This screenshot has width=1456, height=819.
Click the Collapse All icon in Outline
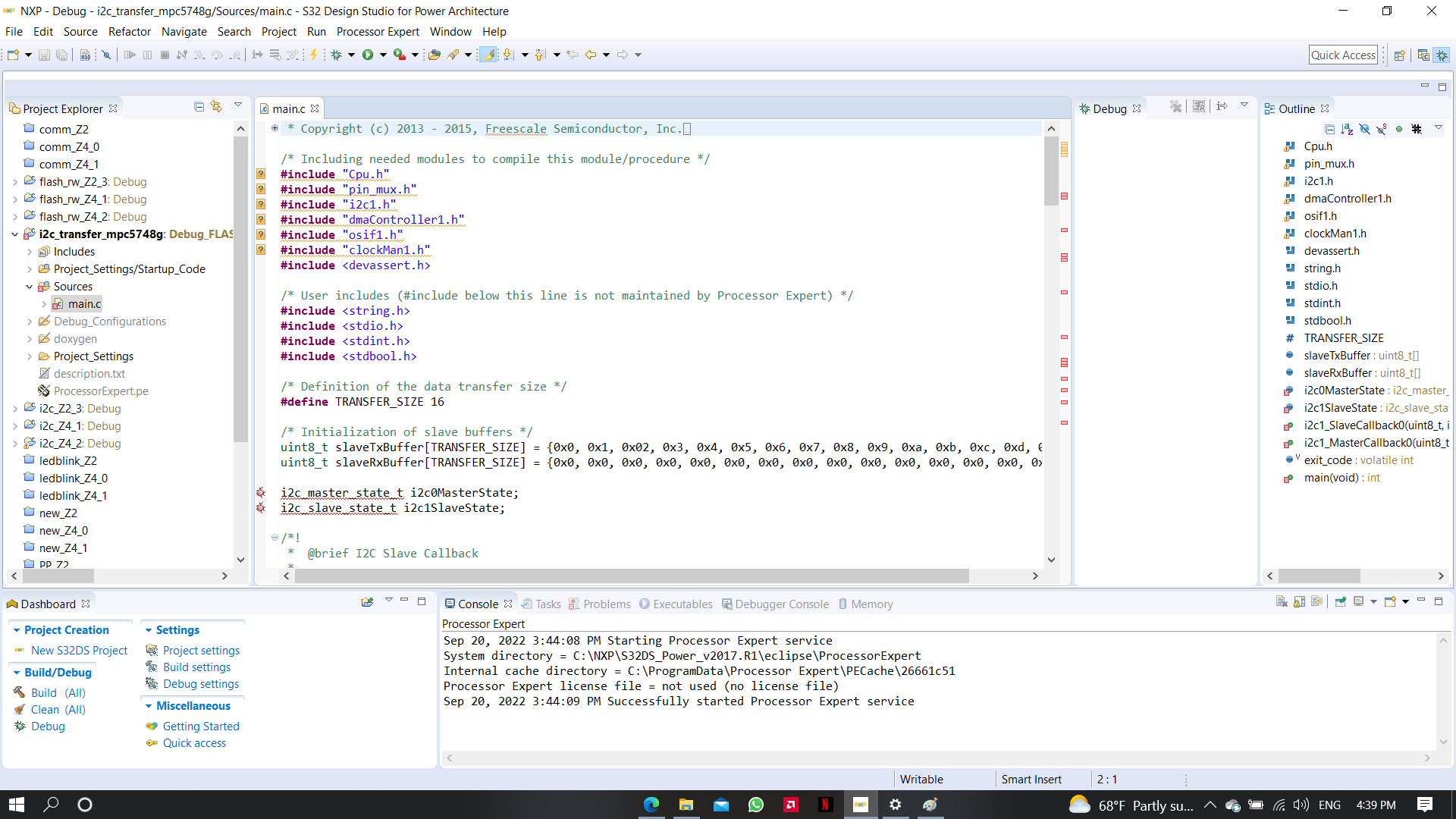pyautogui.click(x=1330, y=129)
